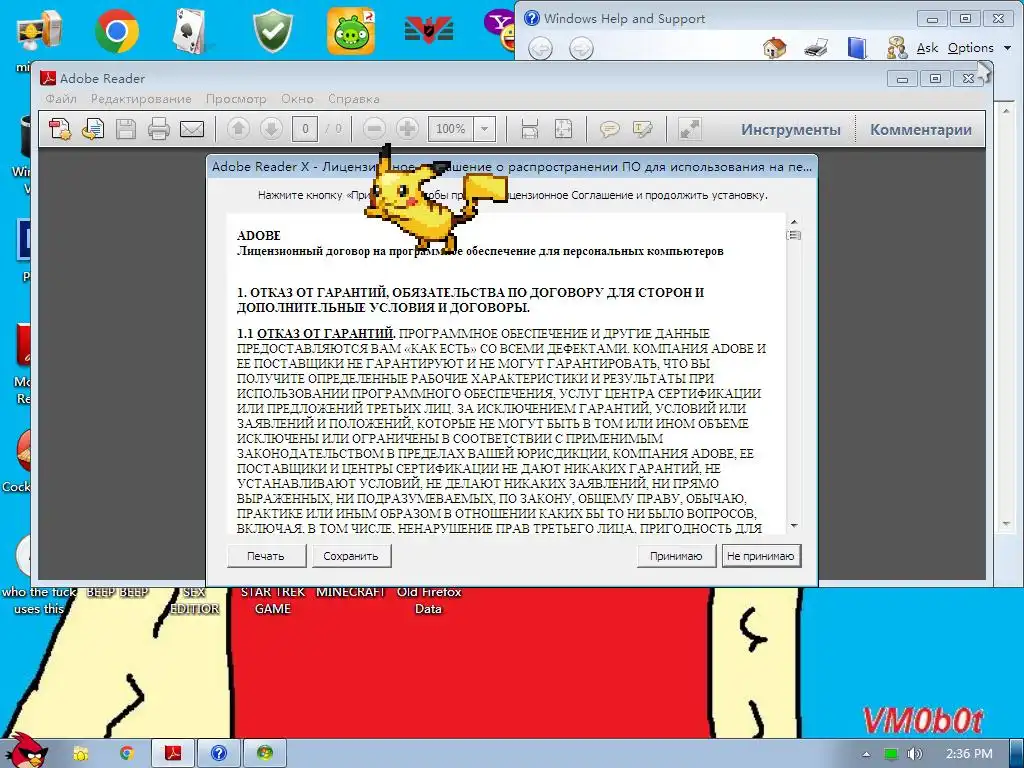1024x768 pixels.
Task: Click the Old Firefox Data desktop label
Action: (x=428, y=600)
